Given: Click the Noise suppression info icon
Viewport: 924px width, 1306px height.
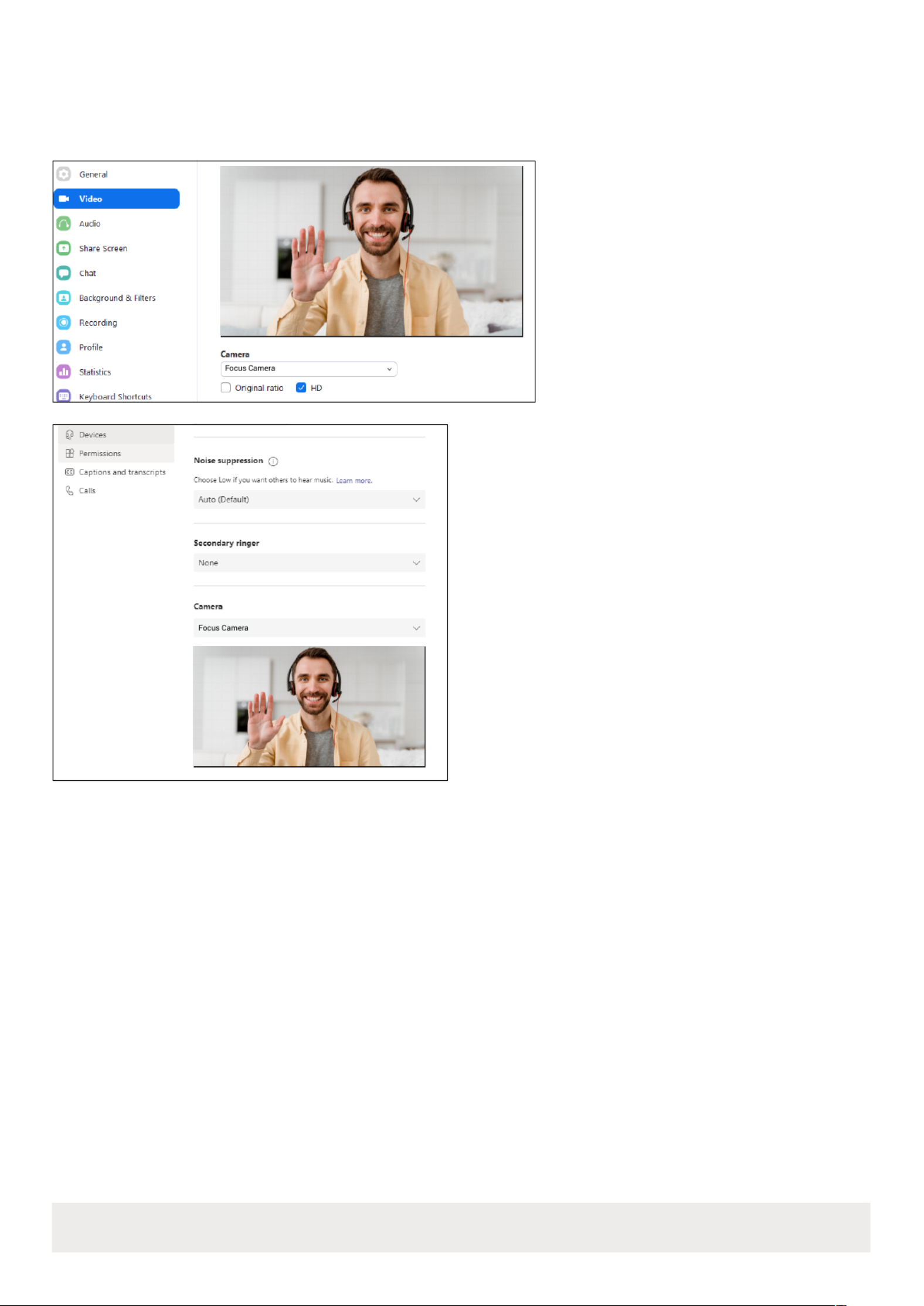Looking at the screenshot, I should [x=273, y=461].
